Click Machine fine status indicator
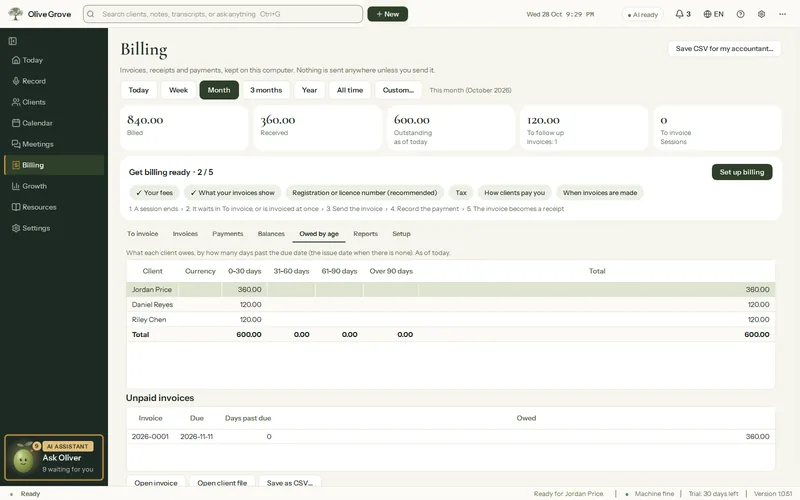The width and height of the screenshot is (800, 500). tap(650, 494)
